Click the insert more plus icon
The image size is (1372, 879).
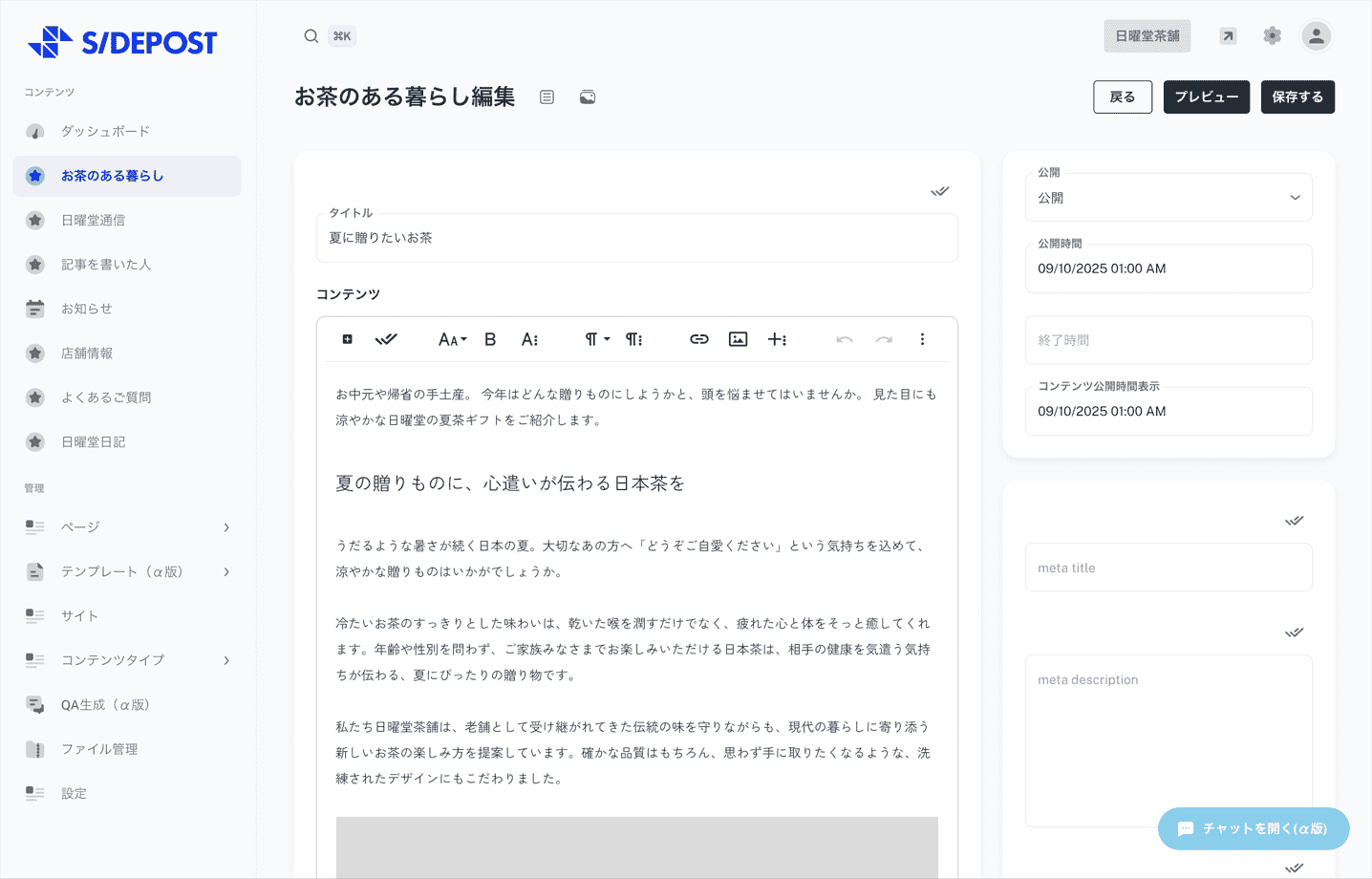(778, 339)
